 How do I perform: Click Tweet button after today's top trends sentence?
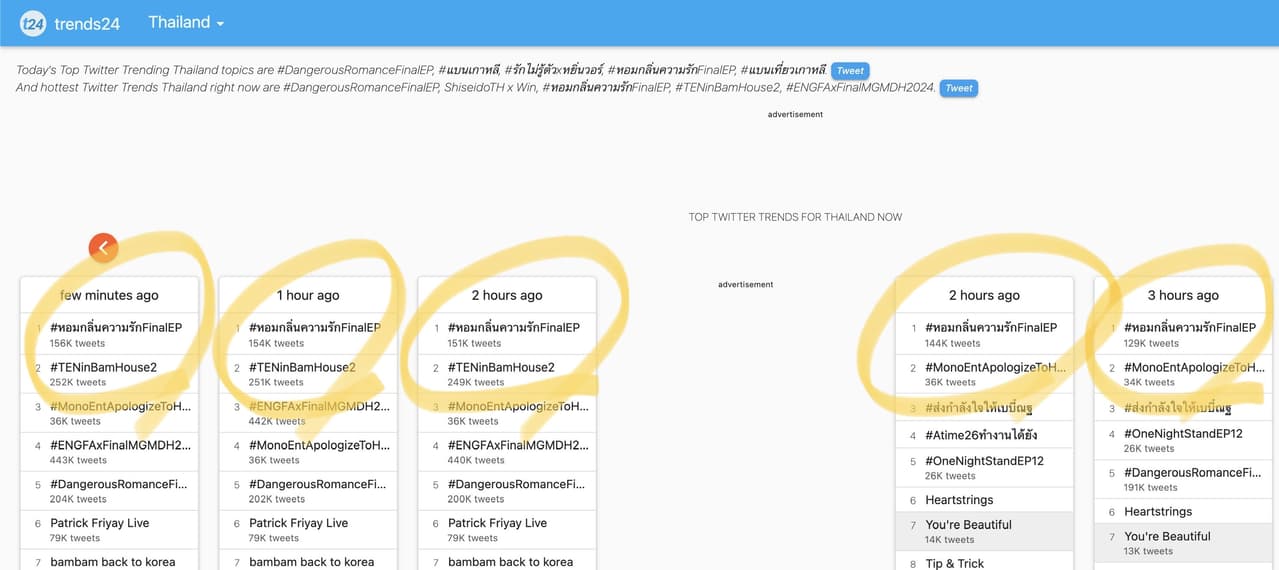pyautogui.click(x=850, y=70)
